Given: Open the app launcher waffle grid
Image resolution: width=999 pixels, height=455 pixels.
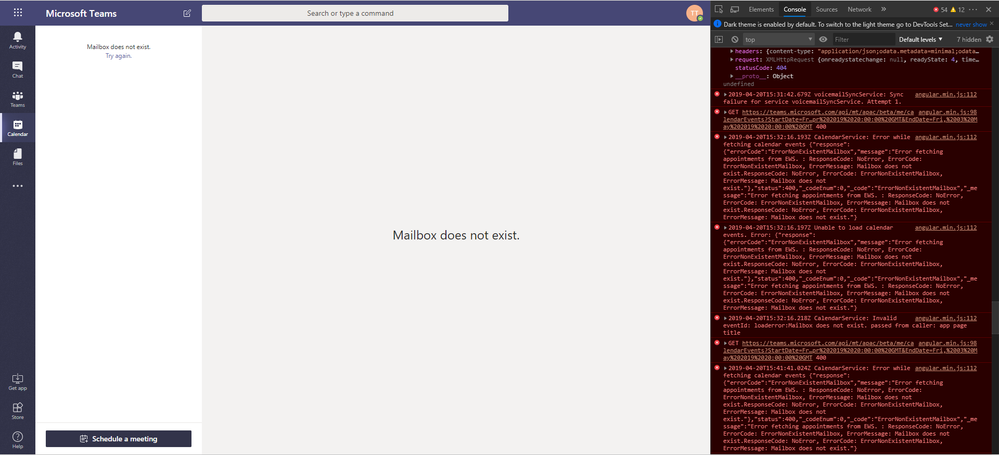Looking at the screenshot, I should pyautogui.click(x=17, y=13).
